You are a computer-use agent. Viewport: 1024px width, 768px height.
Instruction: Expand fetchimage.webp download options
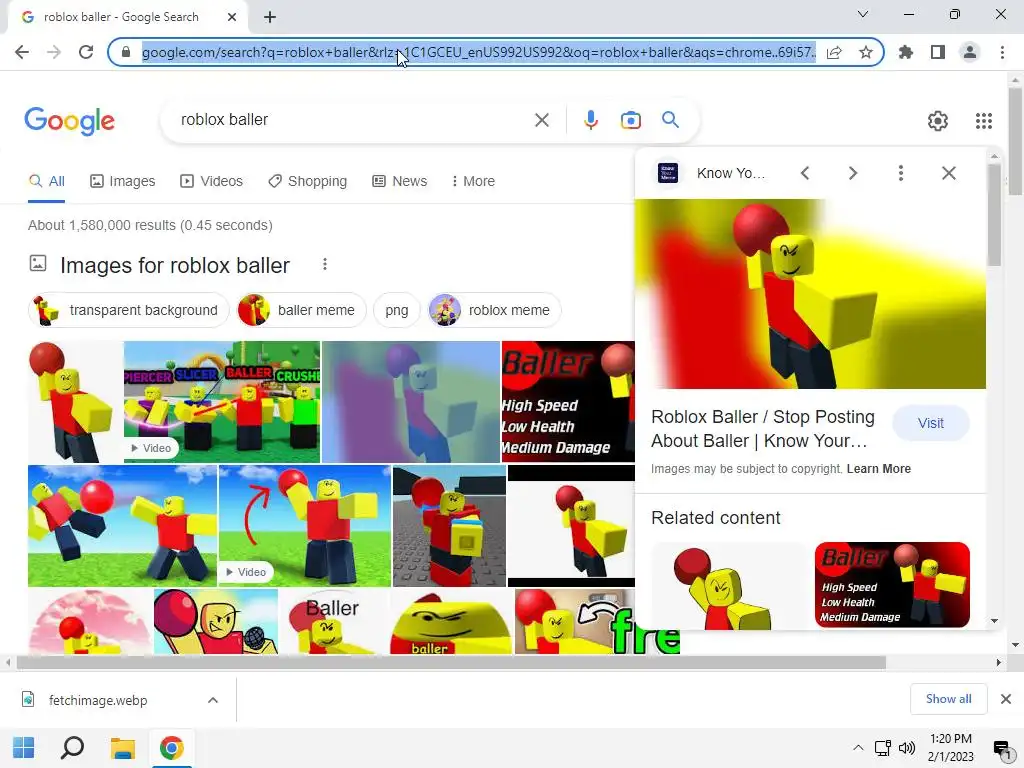click(x=213, y=700)
